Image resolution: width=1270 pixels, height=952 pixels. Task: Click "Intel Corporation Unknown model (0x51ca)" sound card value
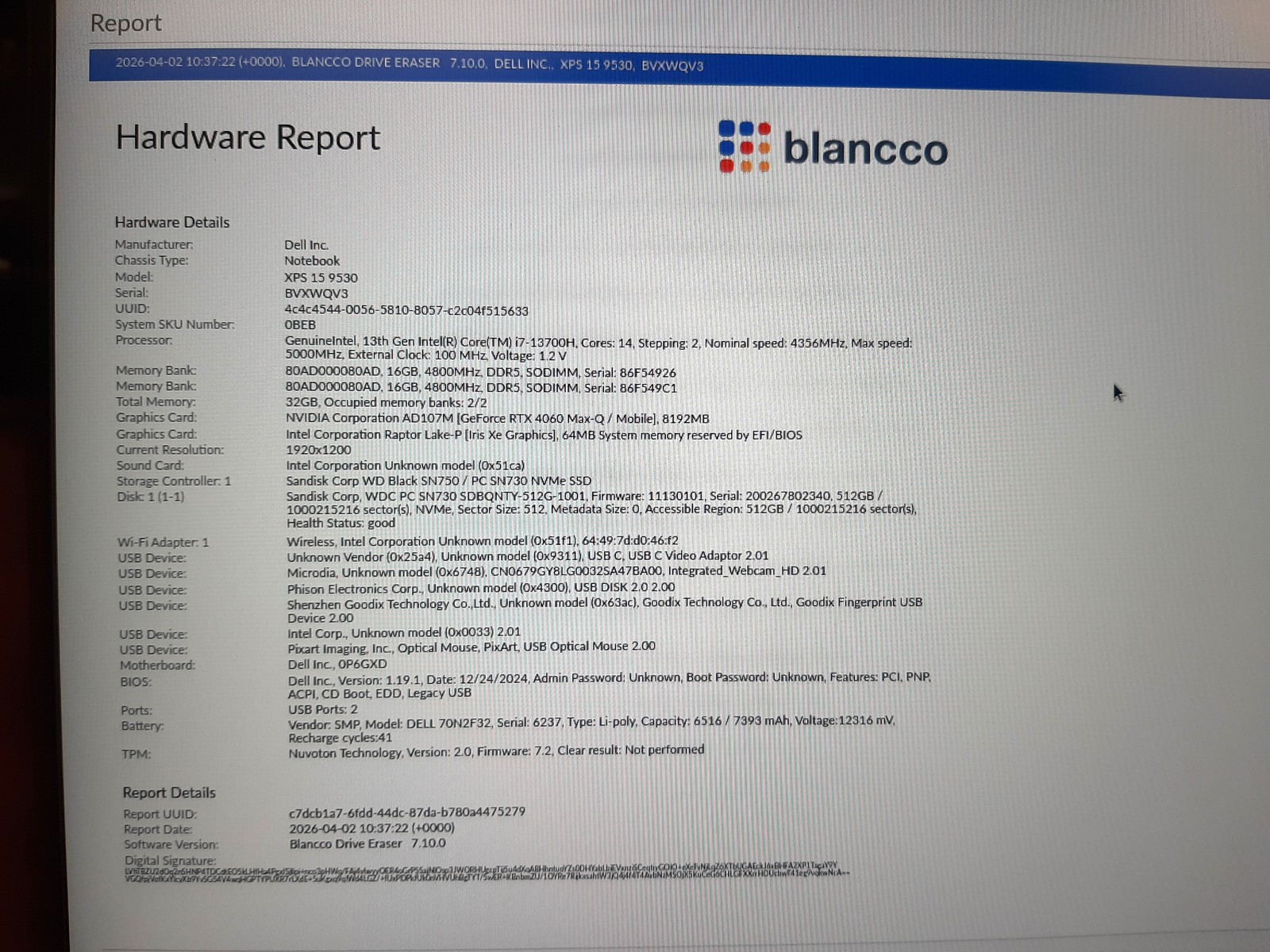click(x=406, y=466)
